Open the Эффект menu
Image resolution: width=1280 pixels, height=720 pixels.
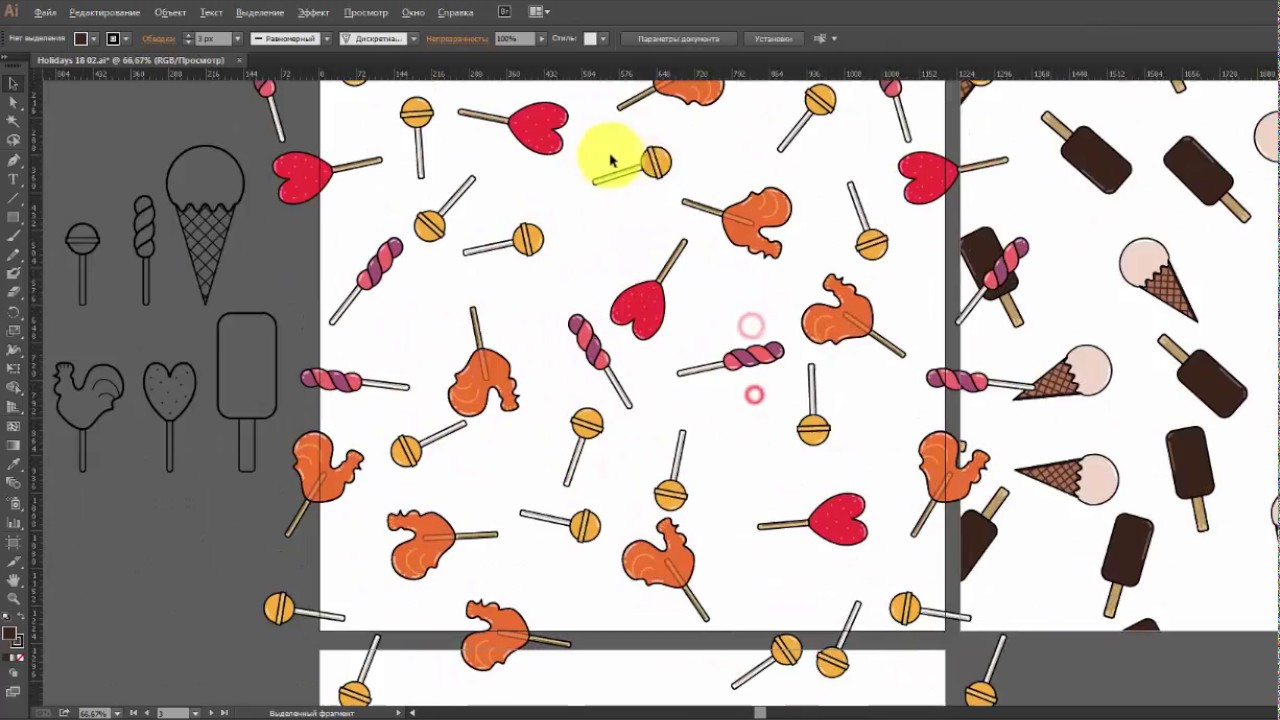(x=313, y=12)
